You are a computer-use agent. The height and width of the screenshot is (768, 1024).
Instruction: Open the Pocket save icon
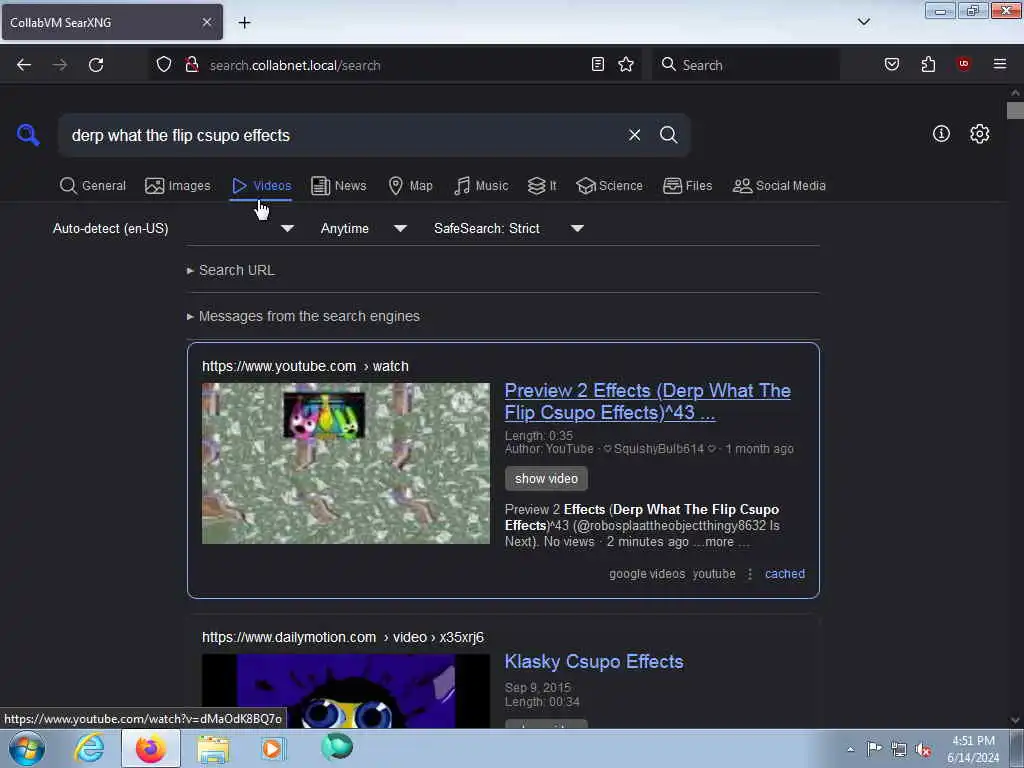[892, 64]
